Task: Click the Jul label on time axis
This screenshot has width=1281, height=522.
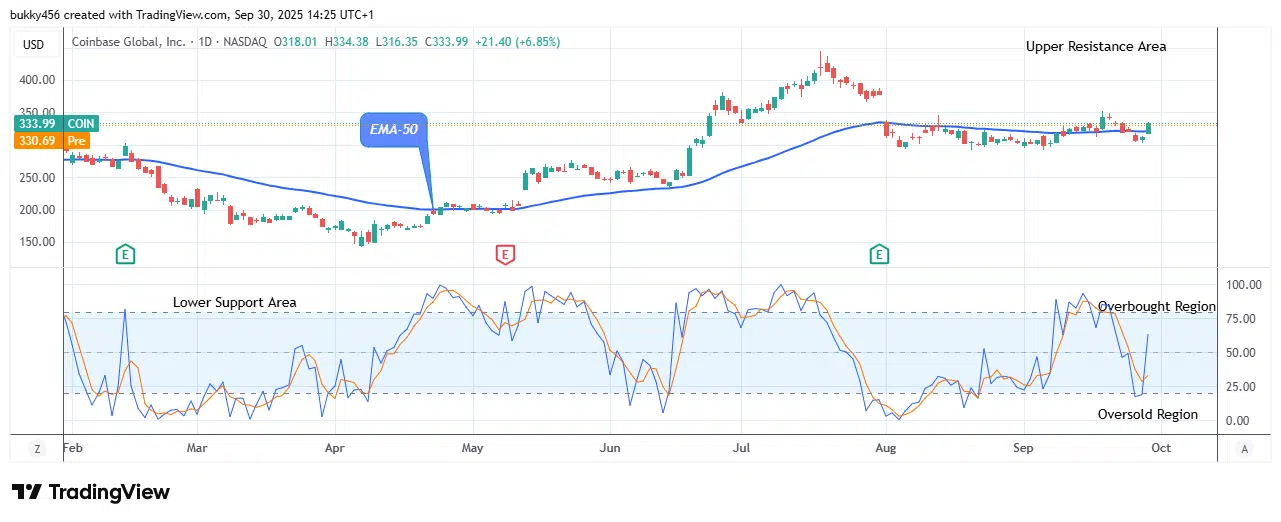Action: (x=741, y=449)
